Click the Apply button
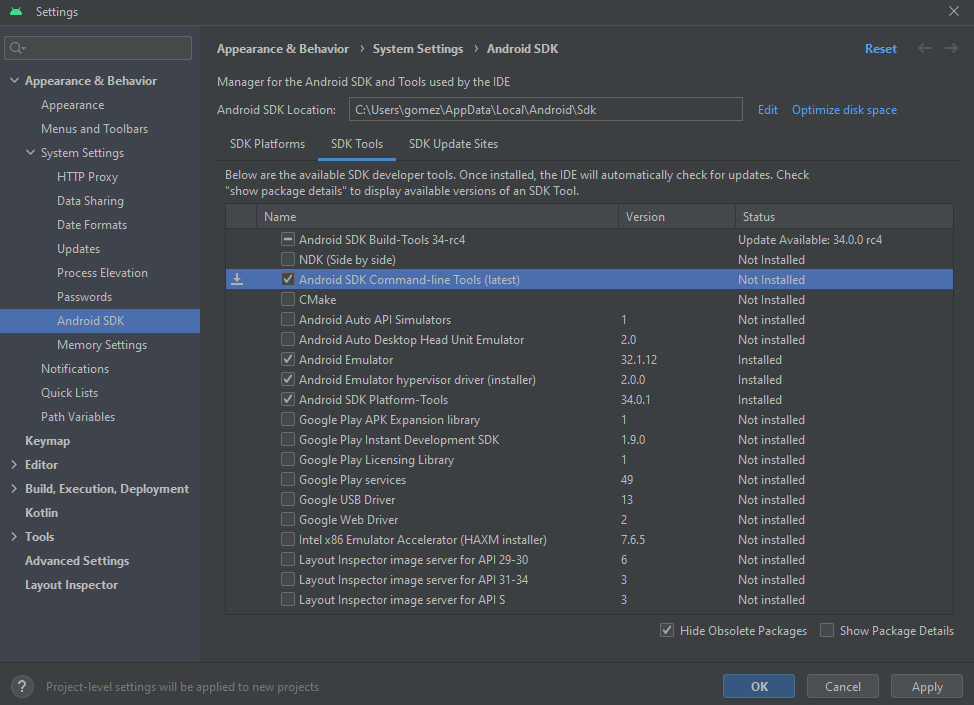The height and width of the screenshot is (705, 974). [x=927, y=686]
